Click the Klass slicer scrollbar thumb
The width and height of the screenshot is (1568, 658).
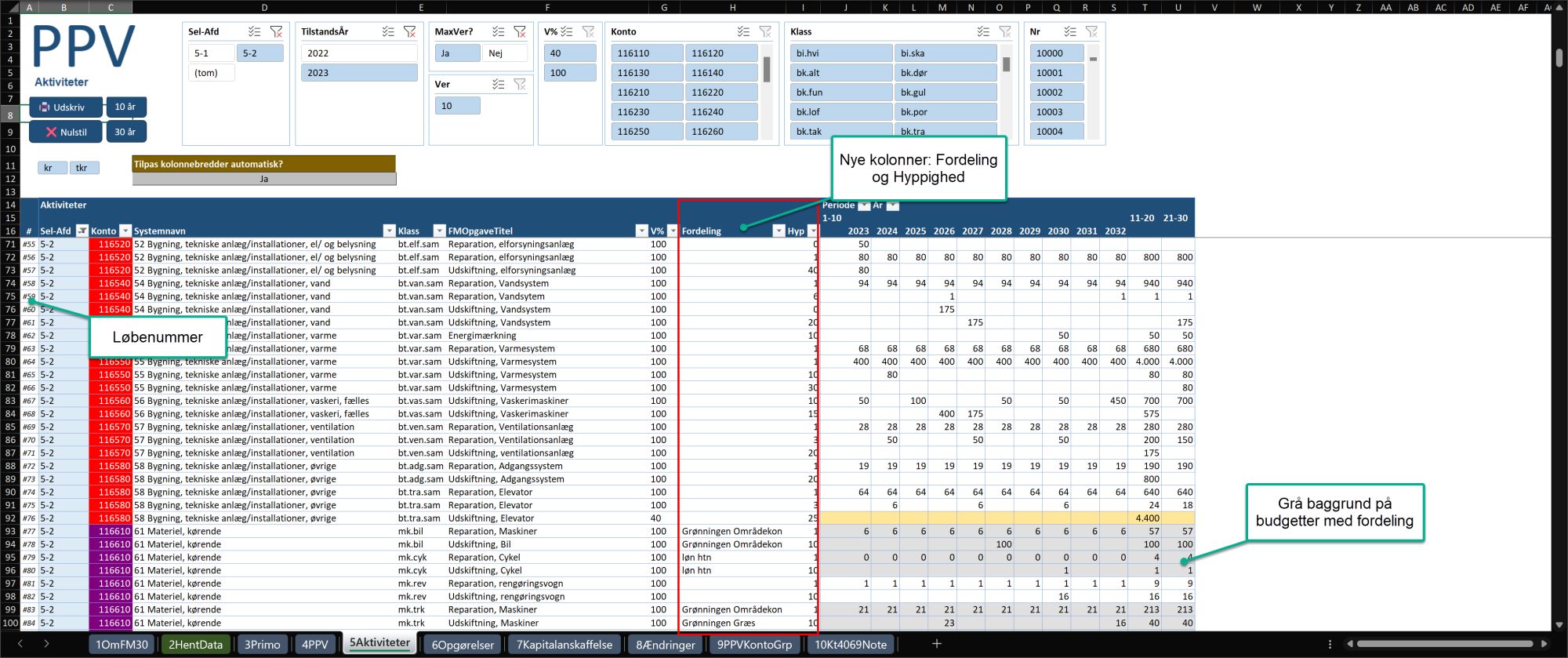1006,64
